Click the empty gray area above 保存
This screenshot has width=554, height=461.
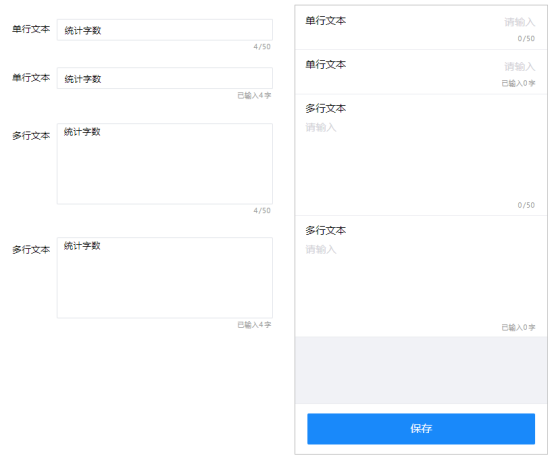(x=421, y=370)
